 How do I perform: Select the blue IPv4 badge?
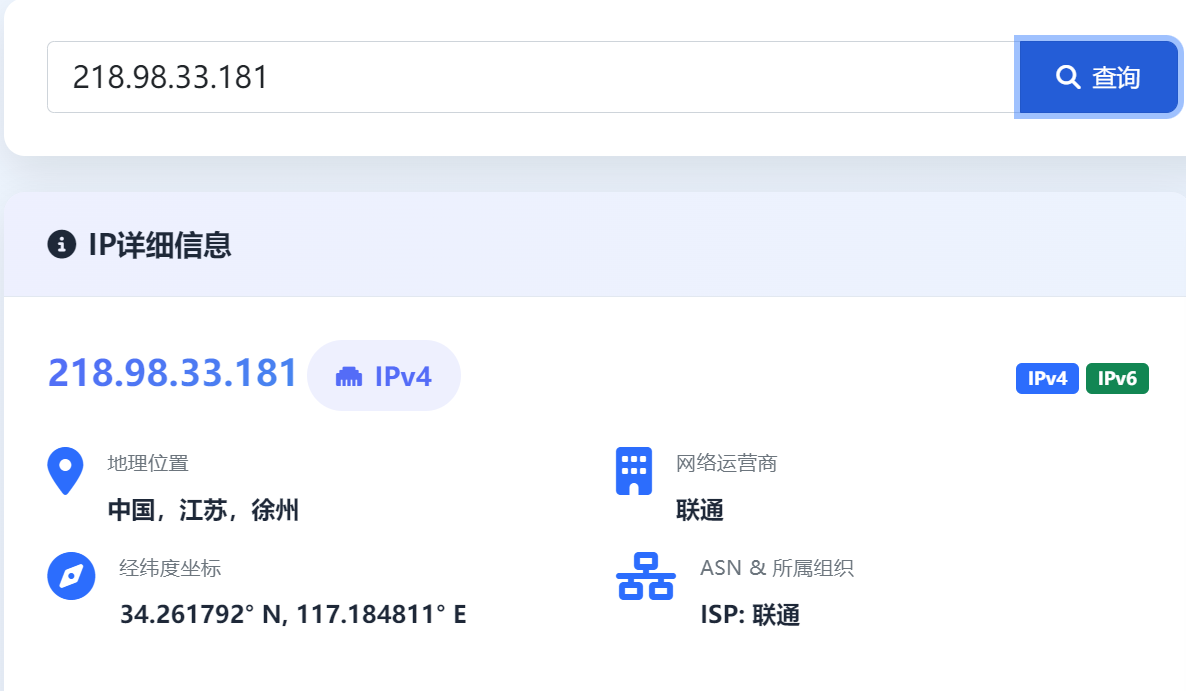tap(1047, 378)
